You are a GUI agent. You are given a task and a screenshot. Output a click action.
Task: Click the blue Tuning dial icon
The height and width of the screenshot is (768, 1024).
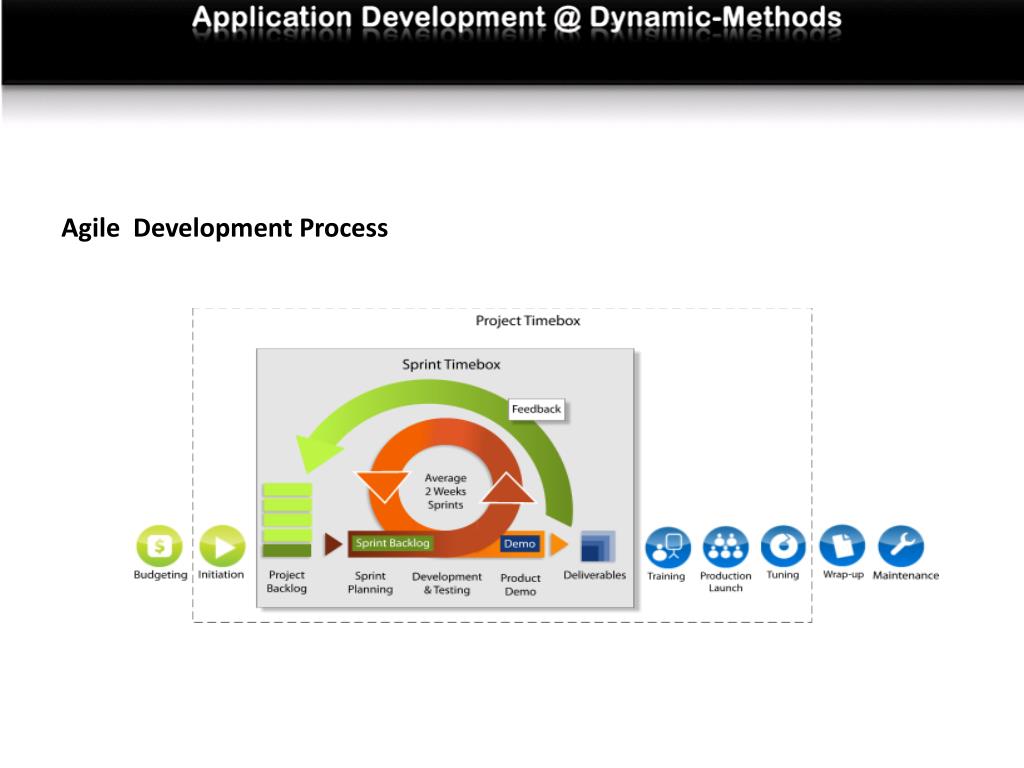point(783,546)
